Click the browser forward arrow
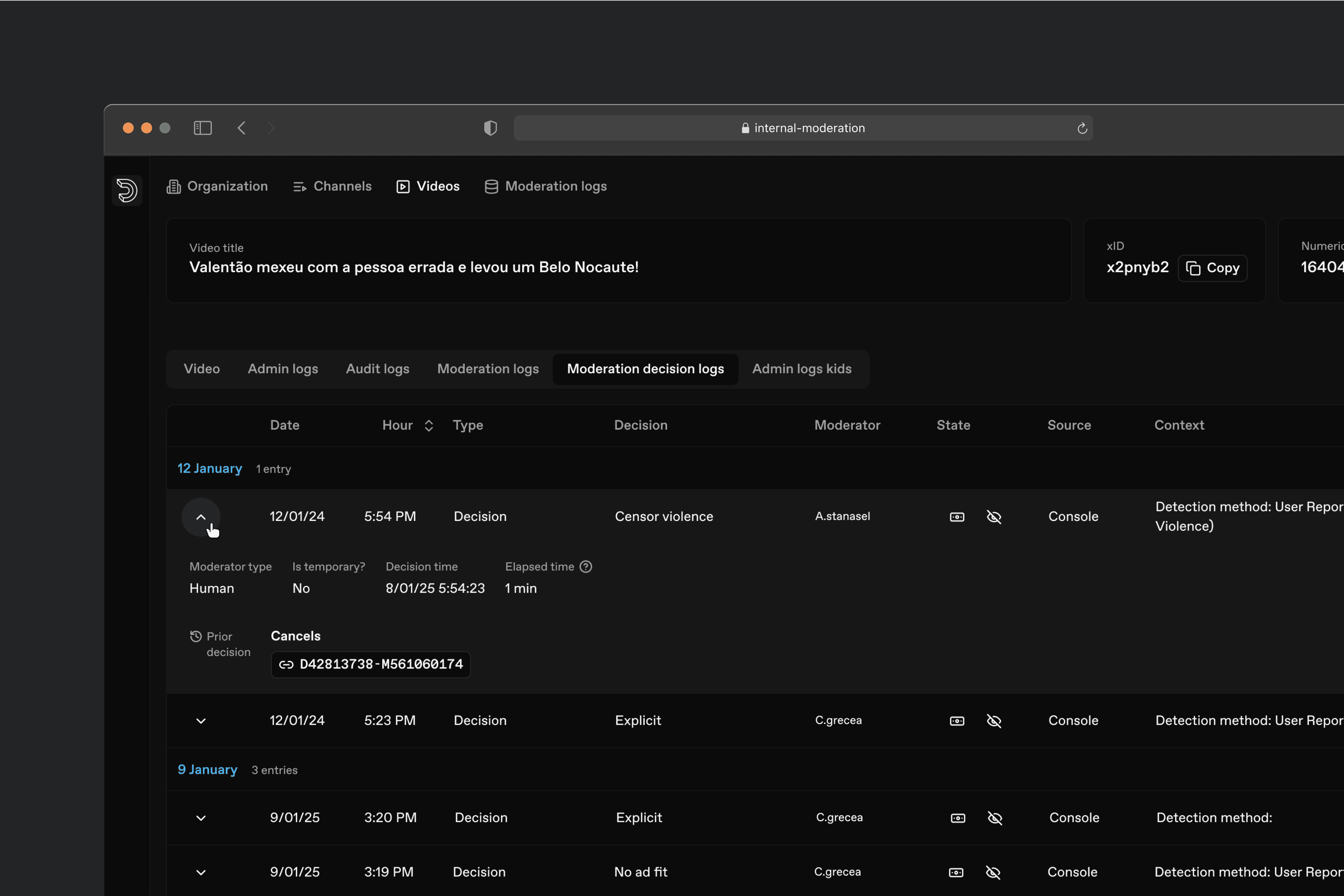The image size is (1344, 896). (x=272, y=128)
